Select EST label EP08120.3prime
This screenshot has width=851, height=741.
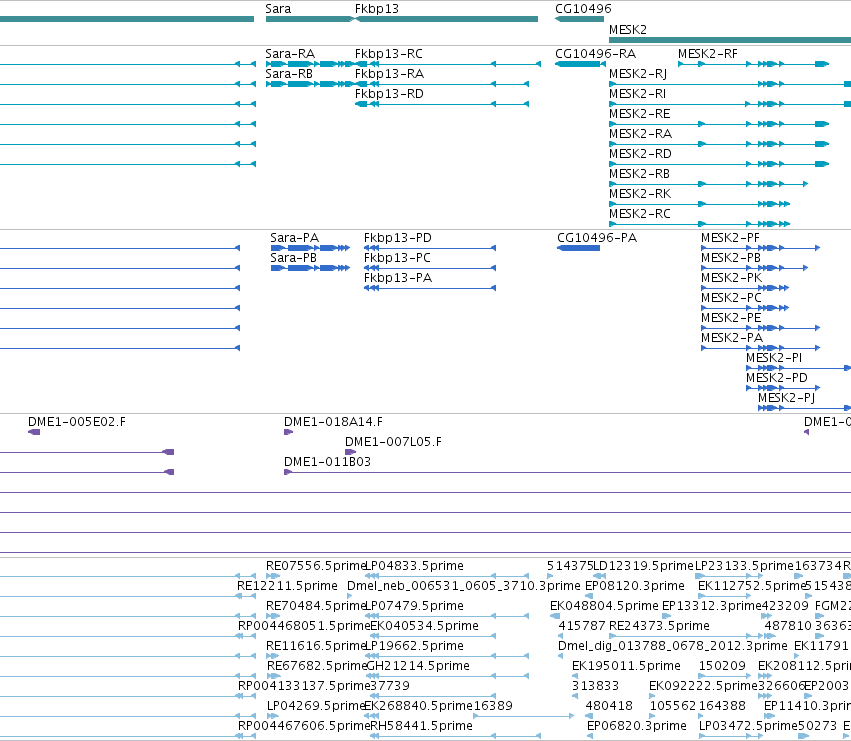pyautogui.click(x=634, y=586)
